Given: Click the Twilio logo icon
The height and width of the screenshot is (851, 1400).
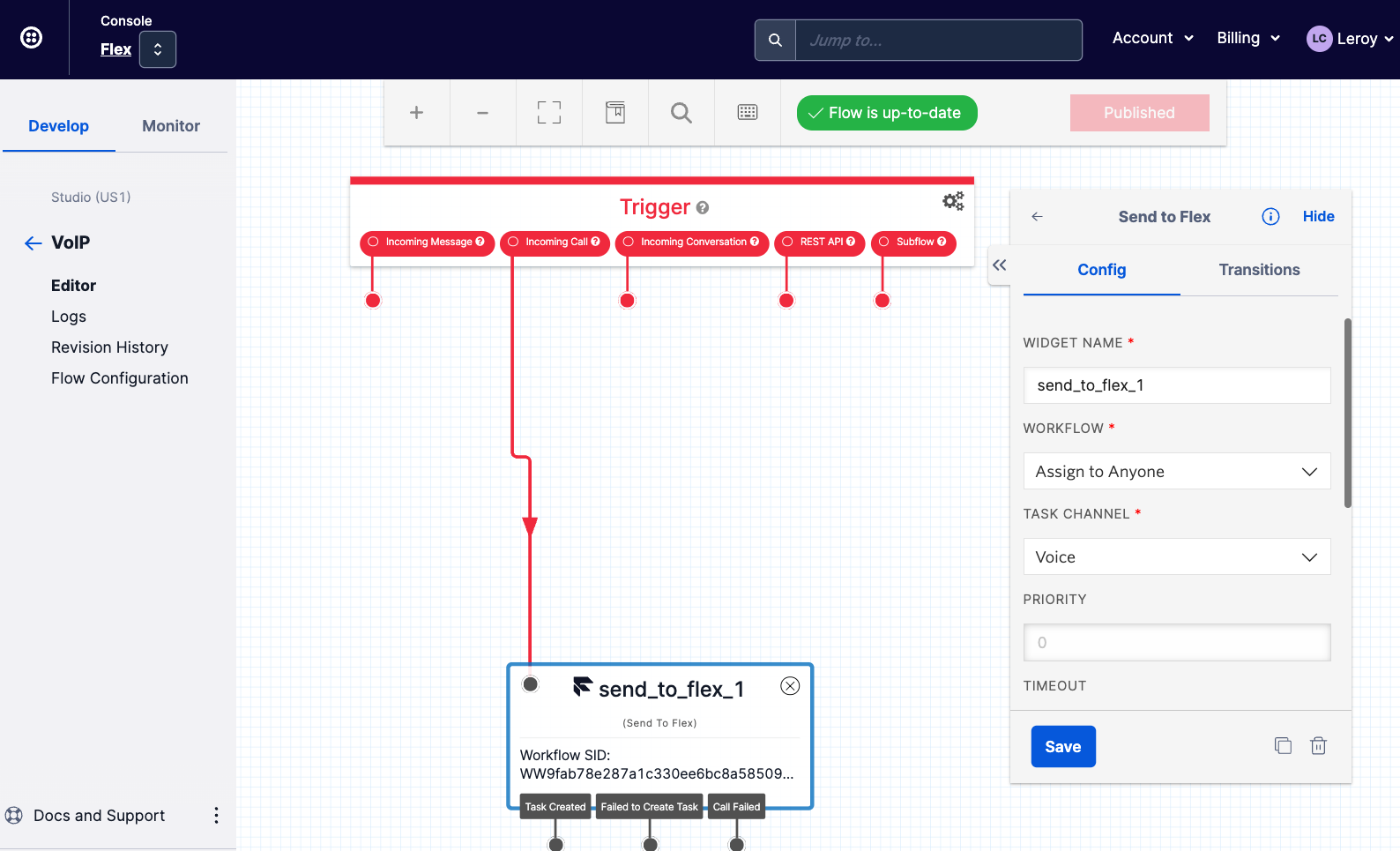Looking at the screenshot, I should pos(32,38).
